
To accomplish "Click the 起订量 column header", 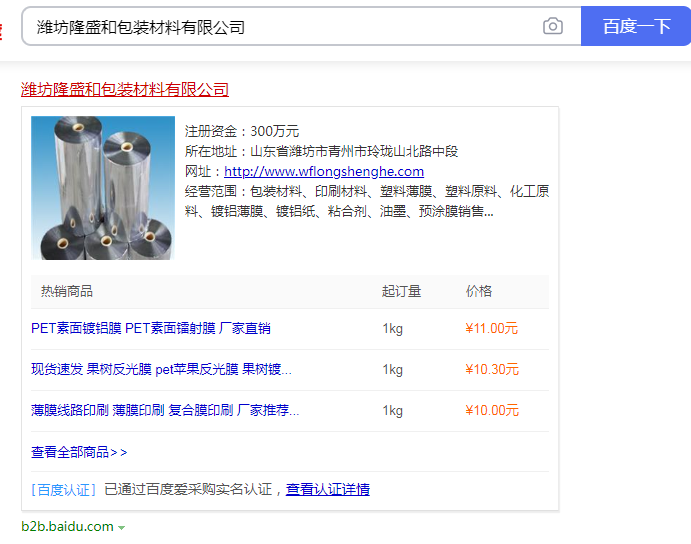I will point(401,291).
